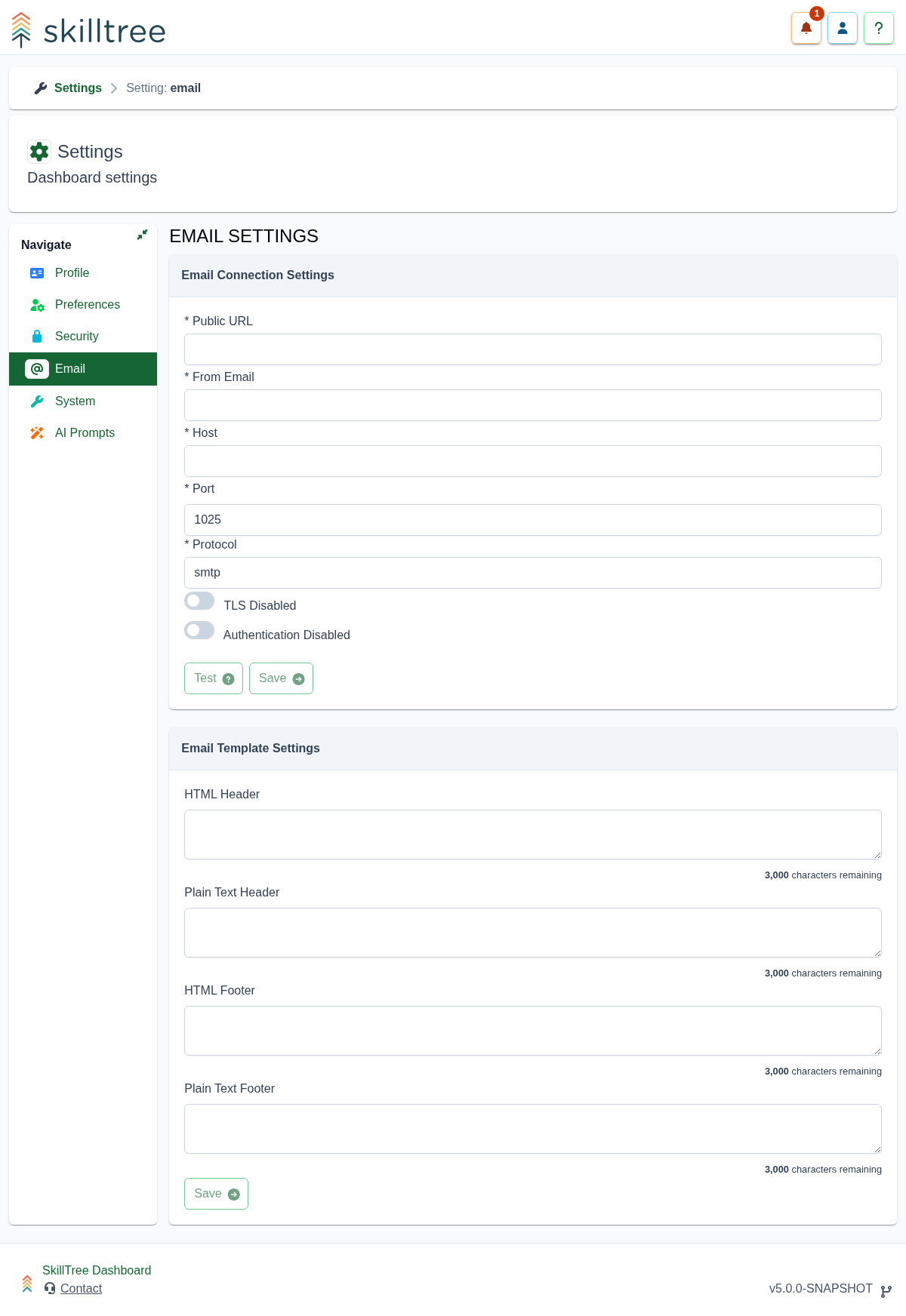906x1316 pixels.
Task: Click the wrench icon in the breadcrumb
Action: tap(41, 88)
